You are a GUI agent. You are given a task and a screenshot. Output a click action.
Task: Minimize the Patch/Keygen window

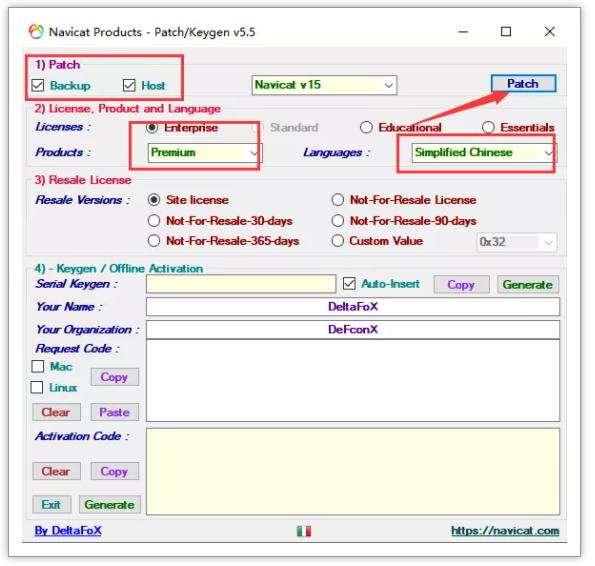(x=463, y=32)
